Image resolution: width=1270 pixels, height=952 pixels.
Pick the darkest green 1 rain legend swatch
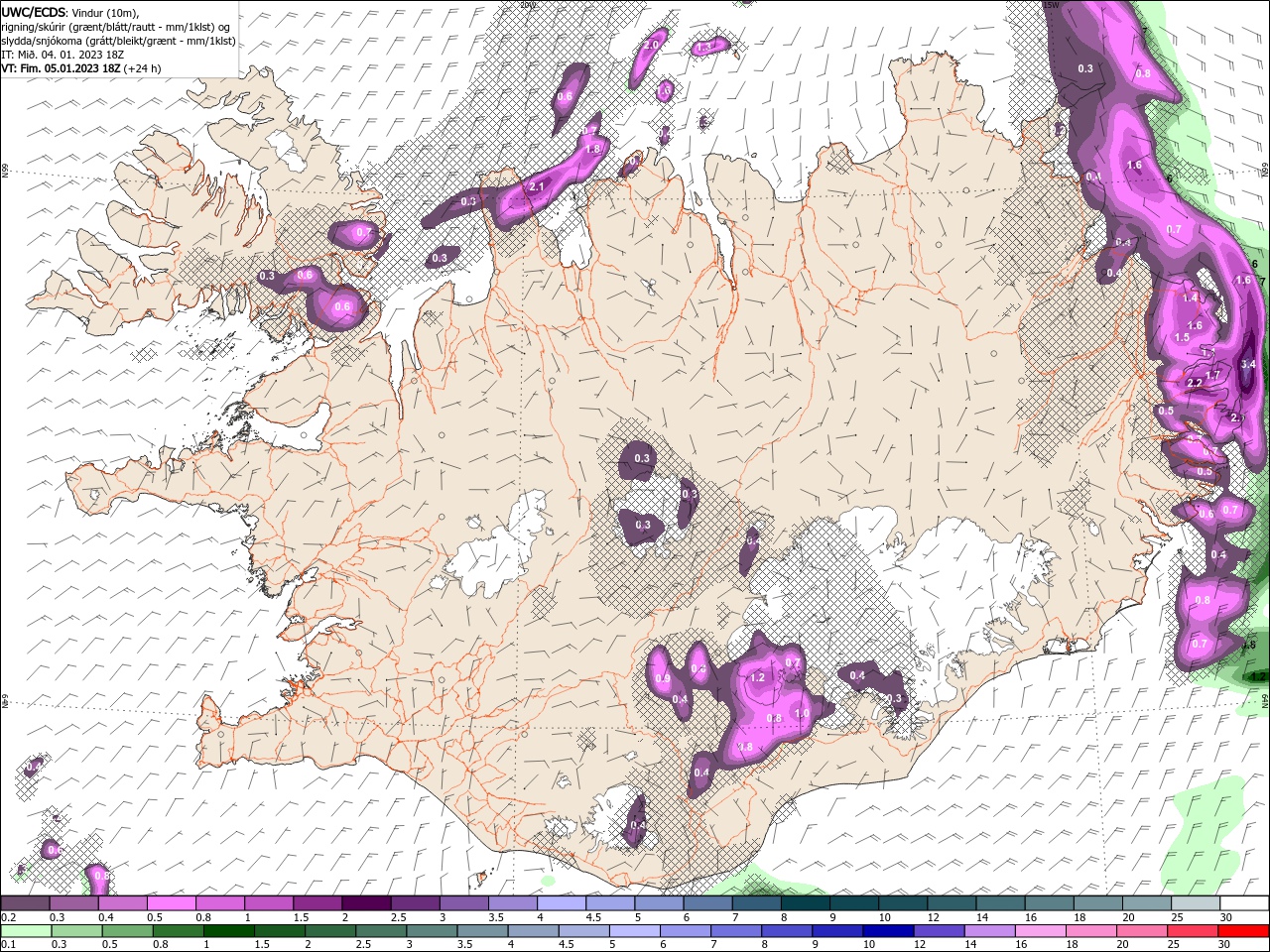tap(228, 931)
